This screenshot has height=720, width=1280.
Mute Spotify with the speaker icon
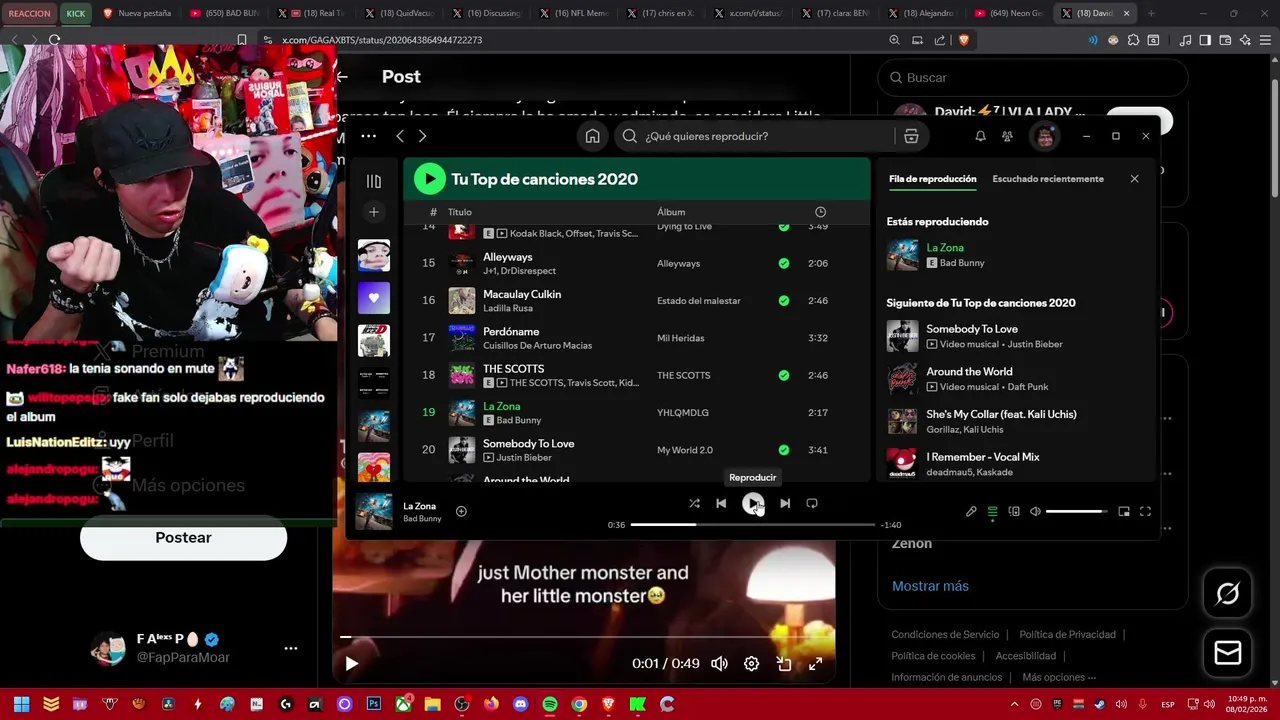[x=1036, y=512]
